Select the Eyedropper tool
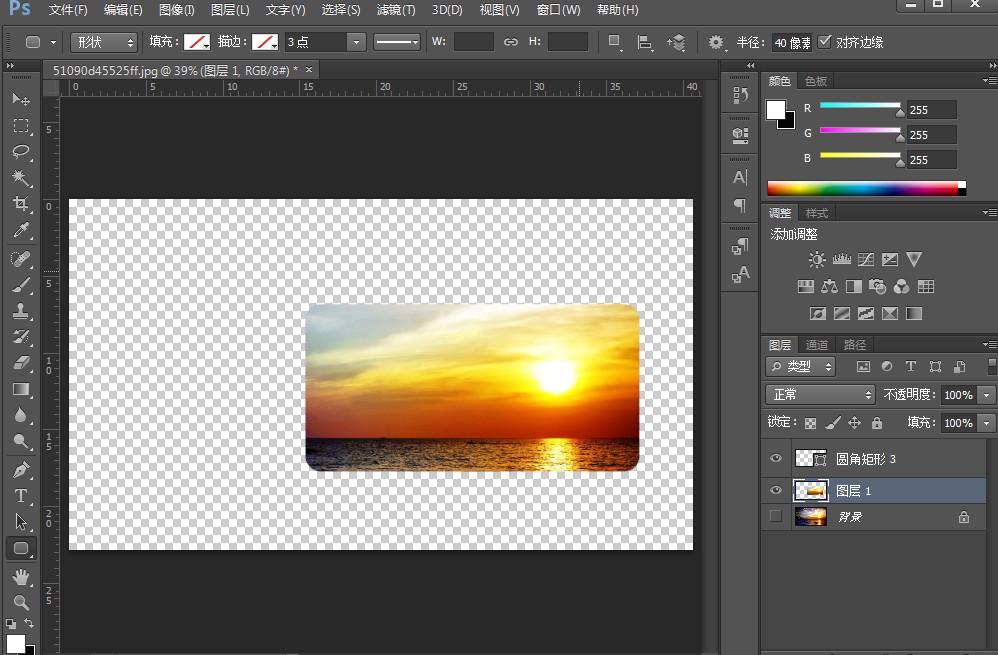Viewport: 998px width, 655px height. pyautogui.click(x=21, y=230)
